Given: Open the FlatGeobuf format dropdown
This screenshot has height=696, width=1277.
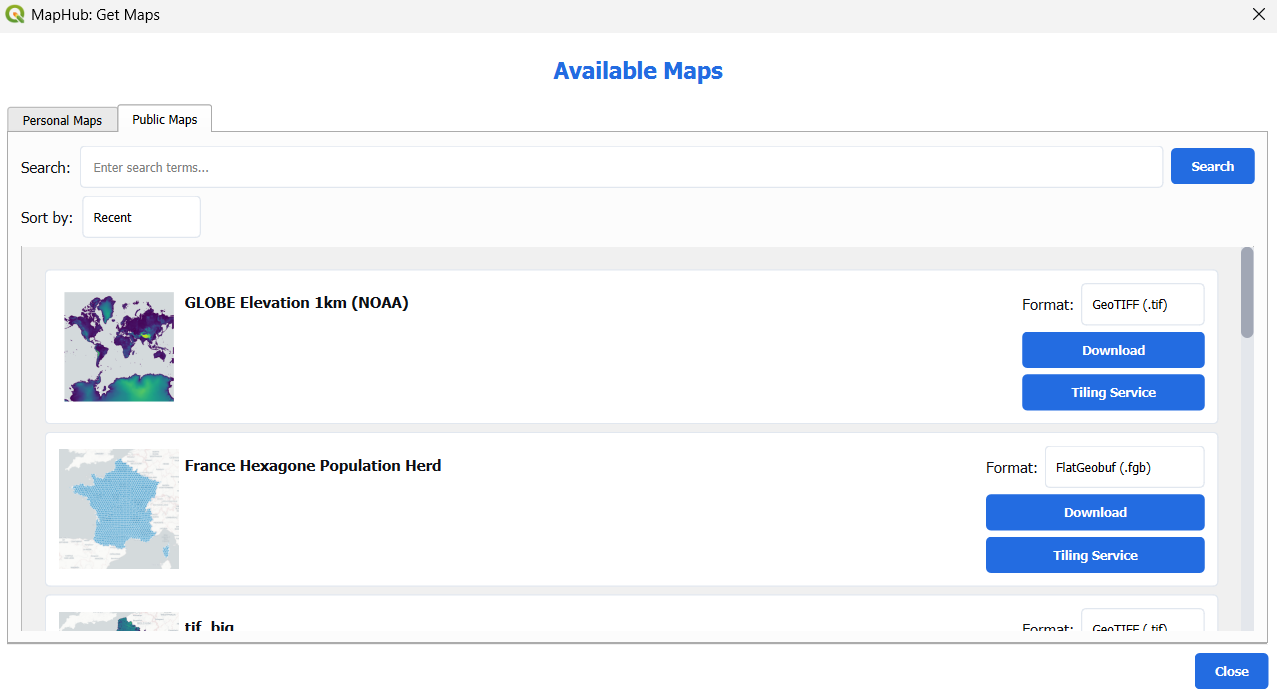Looking at the screenshot, I should click(1124, 467).
